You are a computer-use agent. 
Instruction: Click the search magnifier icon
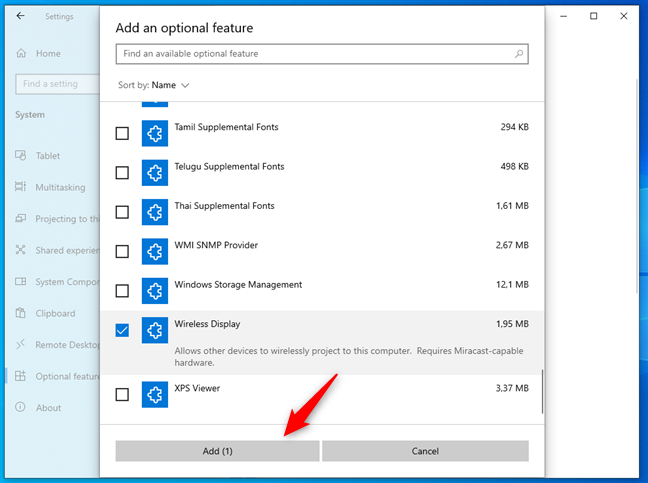519,54
